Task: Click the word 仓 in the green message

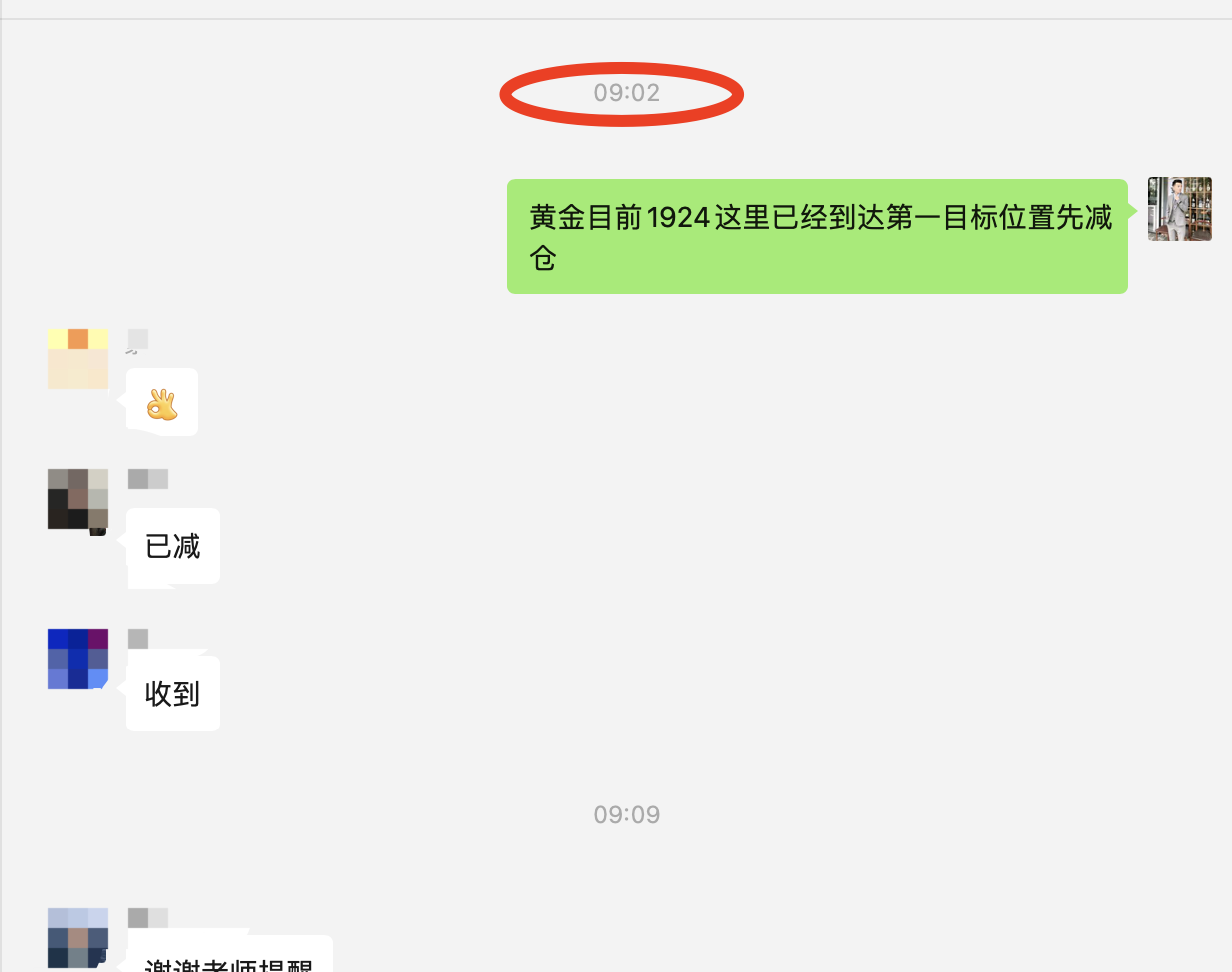Action: [x=543, y=258]
